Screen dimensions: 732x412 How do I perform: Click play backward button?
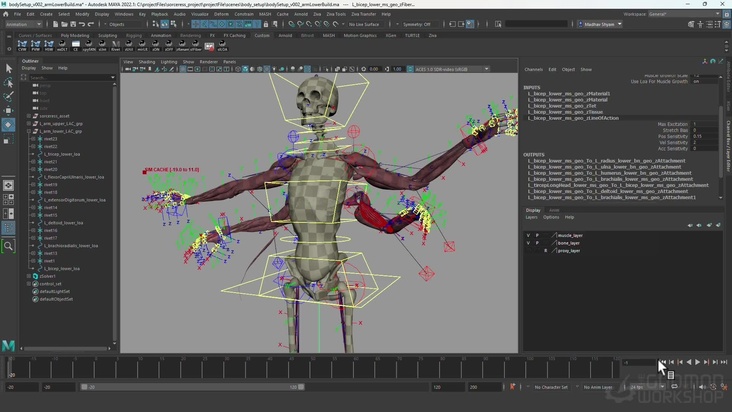[x=689, y=362]
